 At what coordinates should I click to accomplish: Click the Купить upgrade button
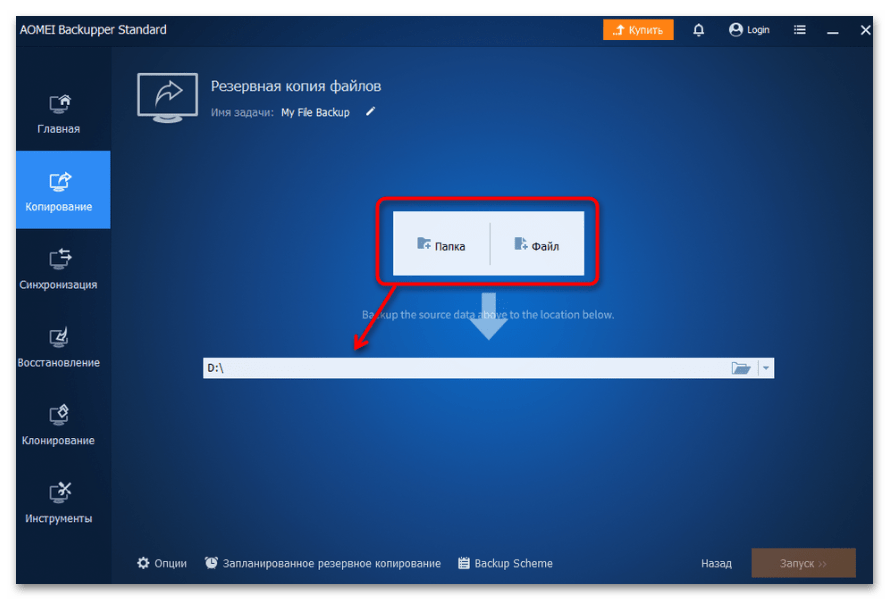click(x=638, y=29)
